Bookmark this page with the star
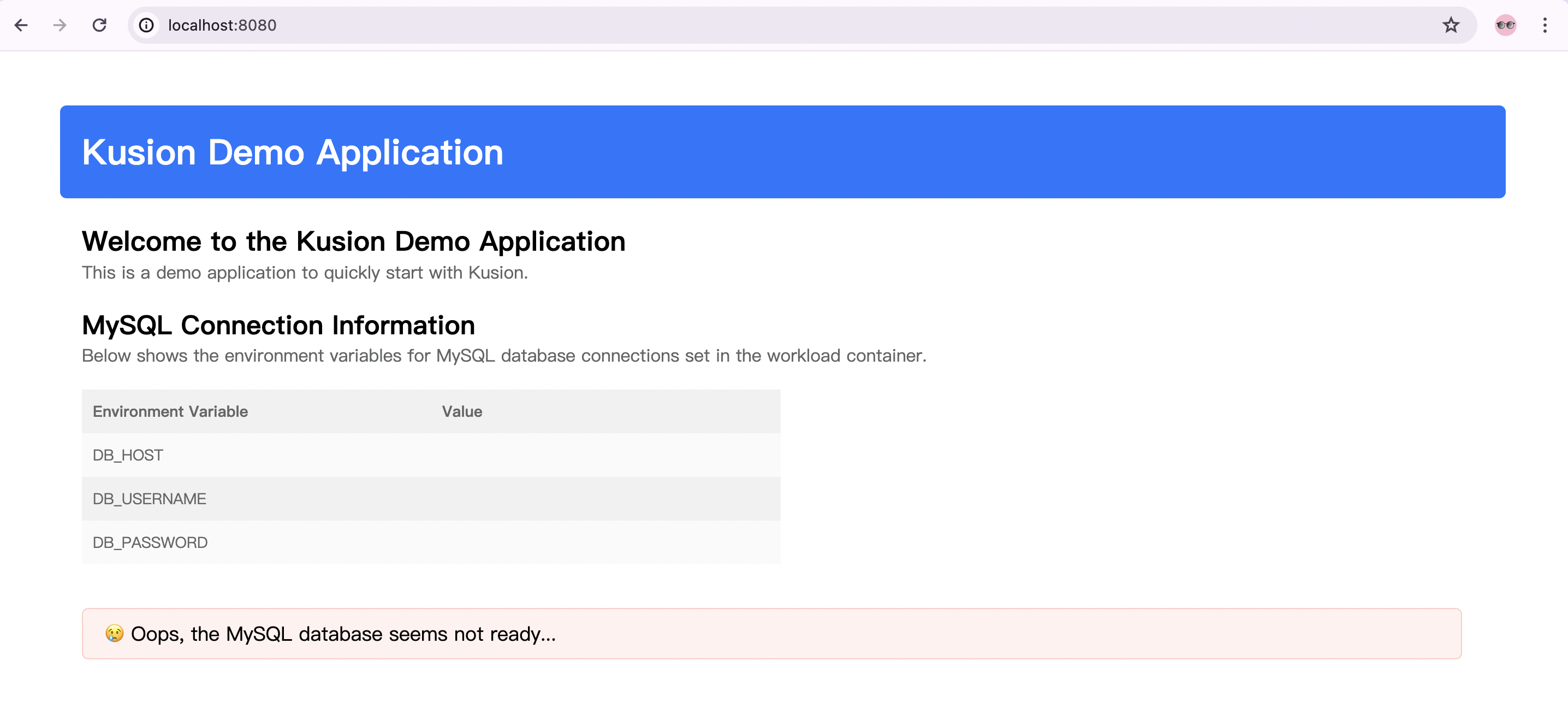1568x720 pixels. point(1451,25)
